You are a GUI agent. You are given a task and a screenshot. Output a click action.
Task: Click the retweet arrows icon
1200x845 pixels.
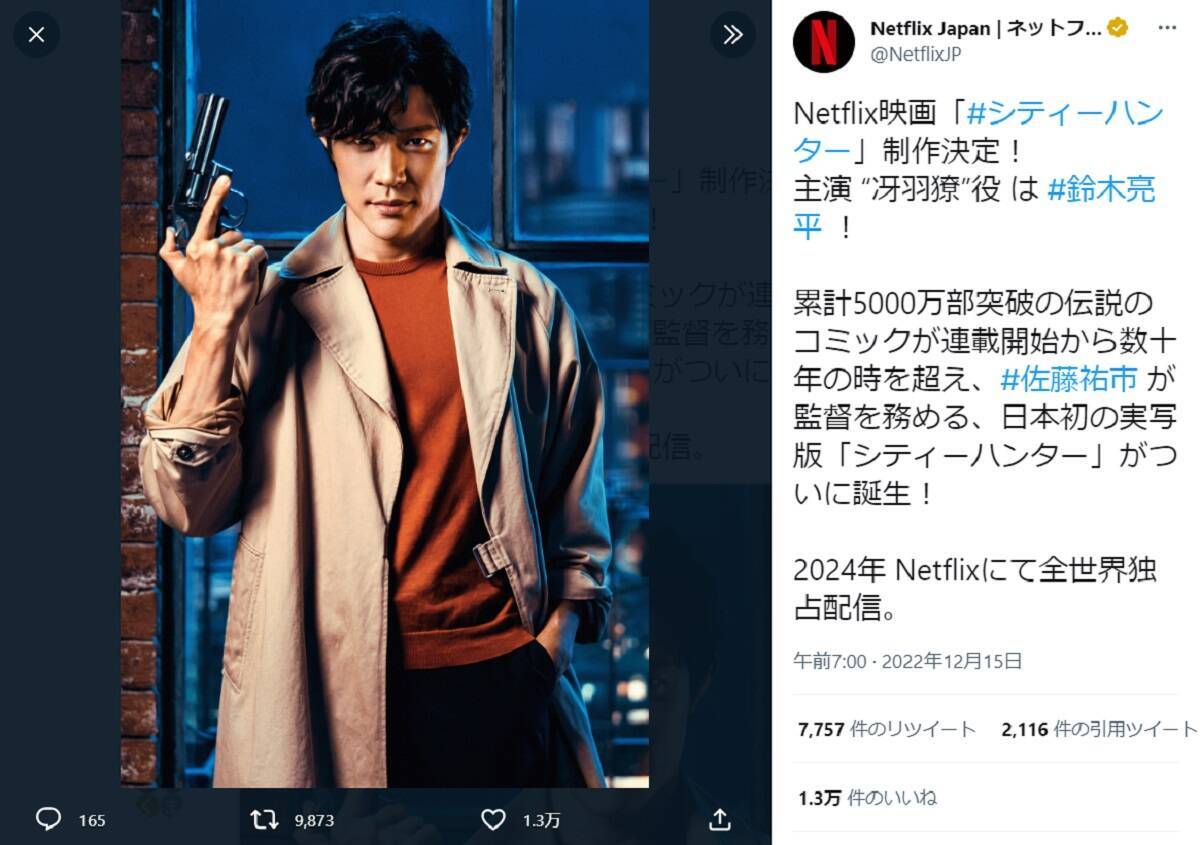pos(264,820)
